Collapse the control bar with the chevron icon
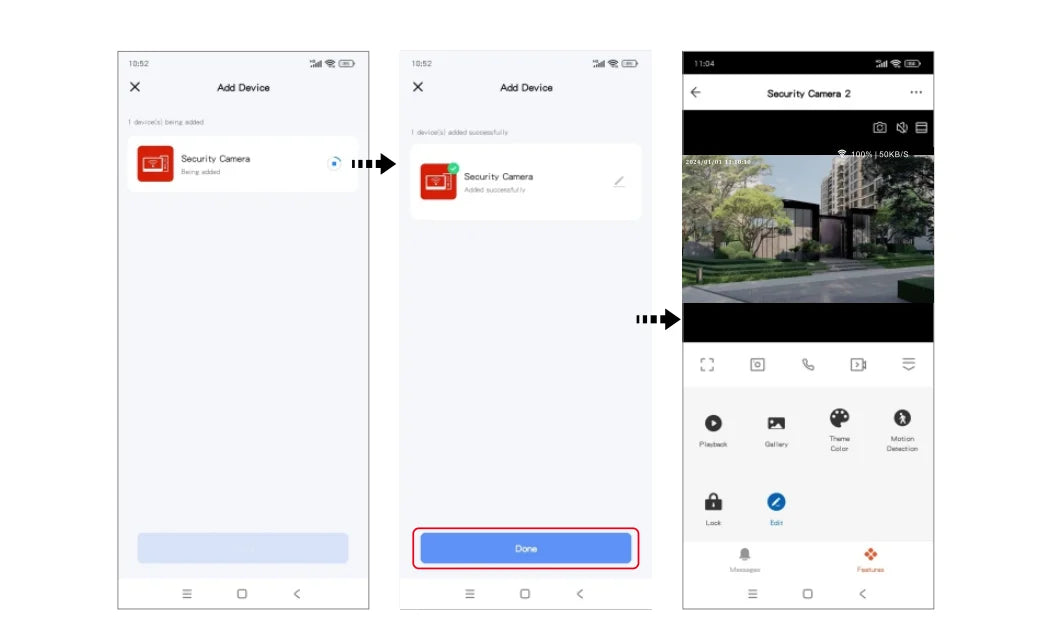 coord(908,365)
